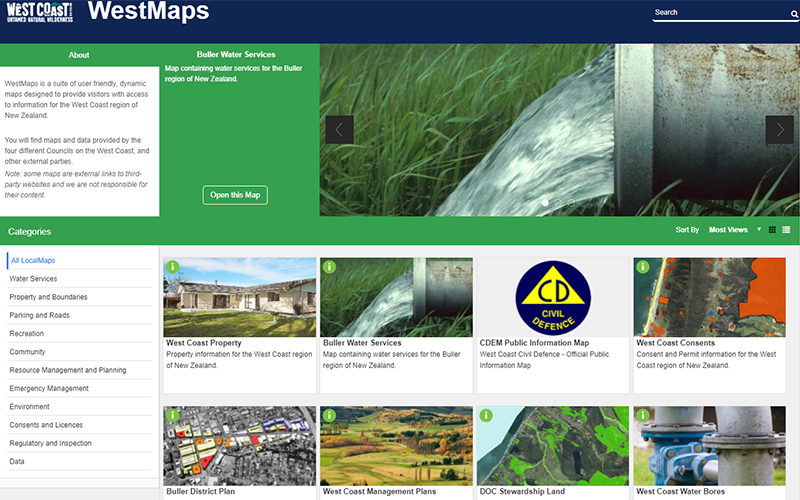800x500 pixels.
Task: Open Civil Defence logo thumbnail
Action: (553, 297)
